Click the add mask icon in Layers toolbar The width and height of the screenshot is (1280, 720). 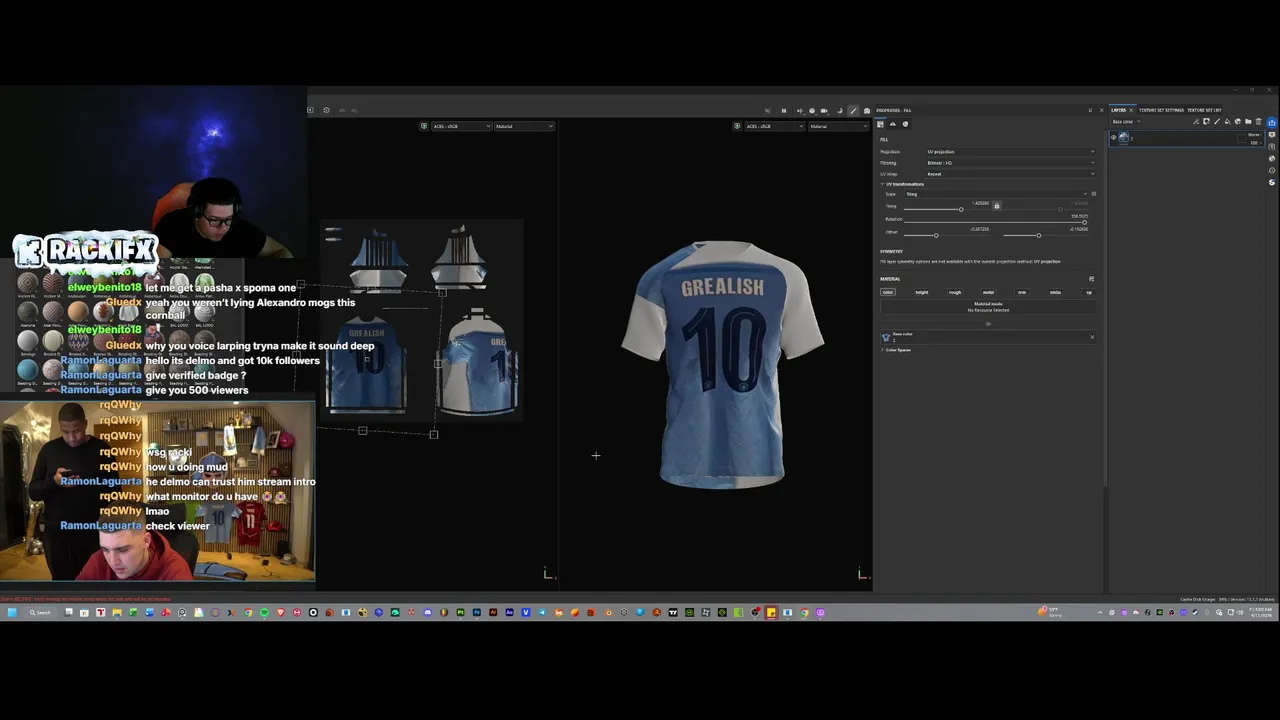[1206, 122]
